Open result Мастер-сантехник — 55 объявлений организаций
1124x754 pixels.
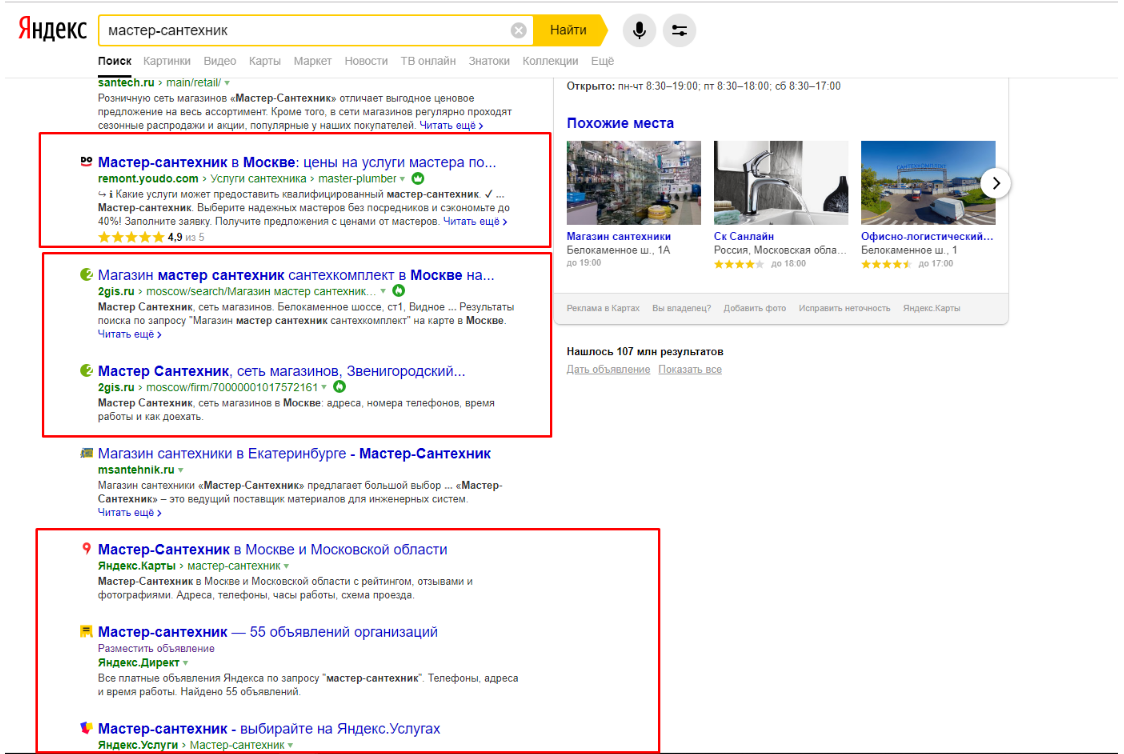pos(267,632)
